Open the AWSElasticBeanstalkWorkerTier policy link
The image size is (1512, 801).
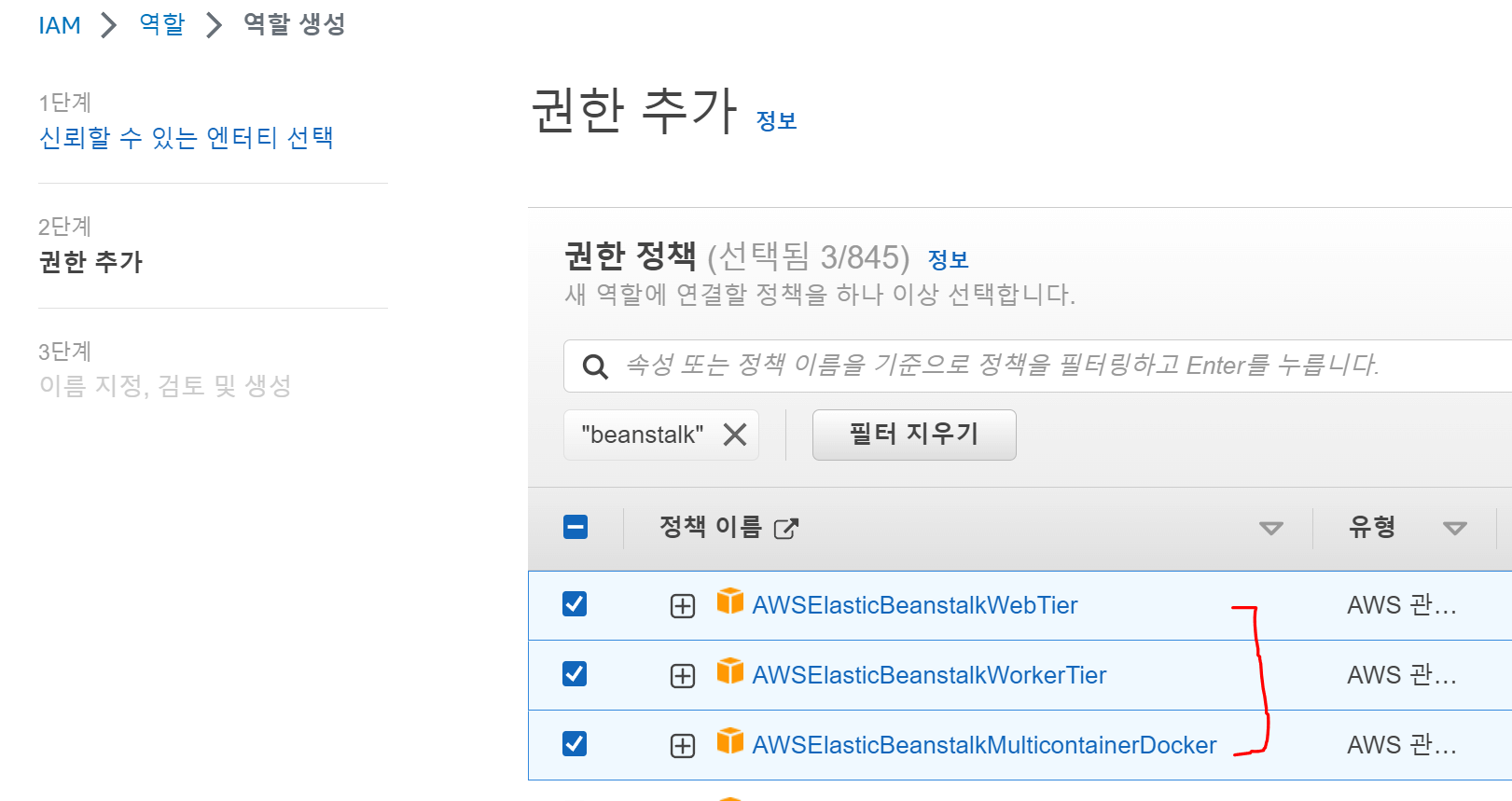click(929, 675)
